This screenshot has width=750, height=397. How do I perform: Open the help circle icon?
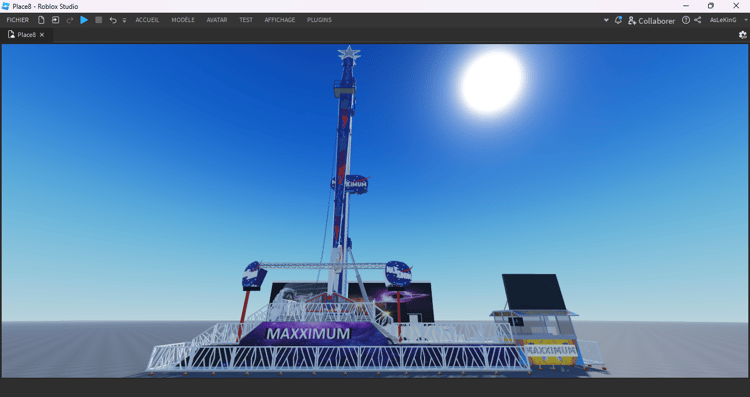[686, 20]
